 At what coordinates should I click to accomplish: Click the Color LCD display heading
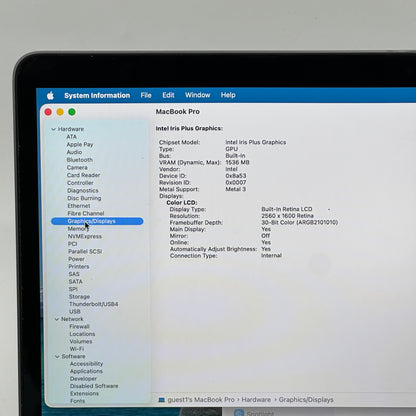182,202
